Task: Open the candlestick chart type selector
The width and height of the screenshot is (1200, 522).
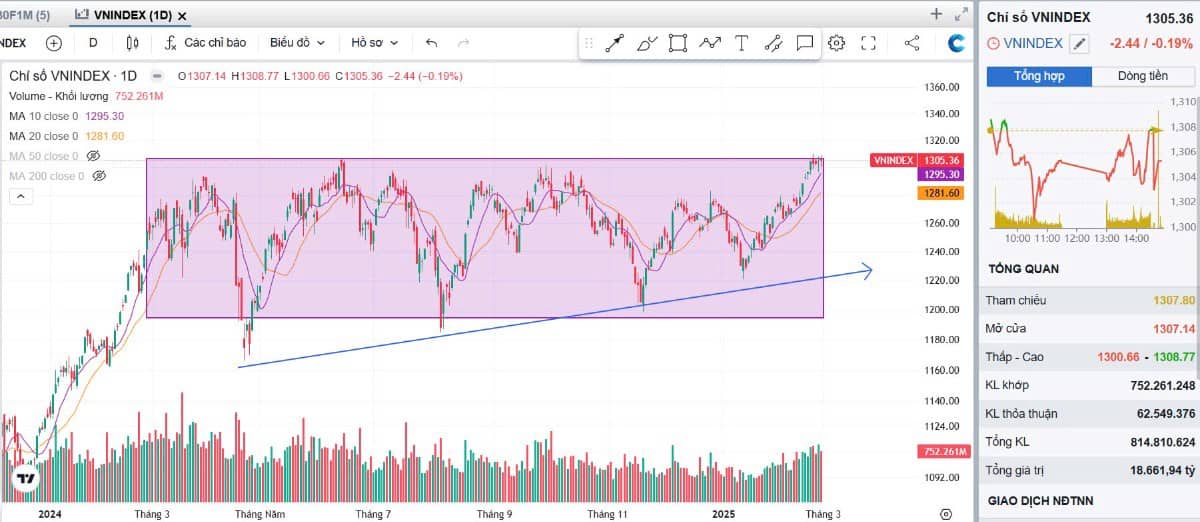Action: coord(133,43)
